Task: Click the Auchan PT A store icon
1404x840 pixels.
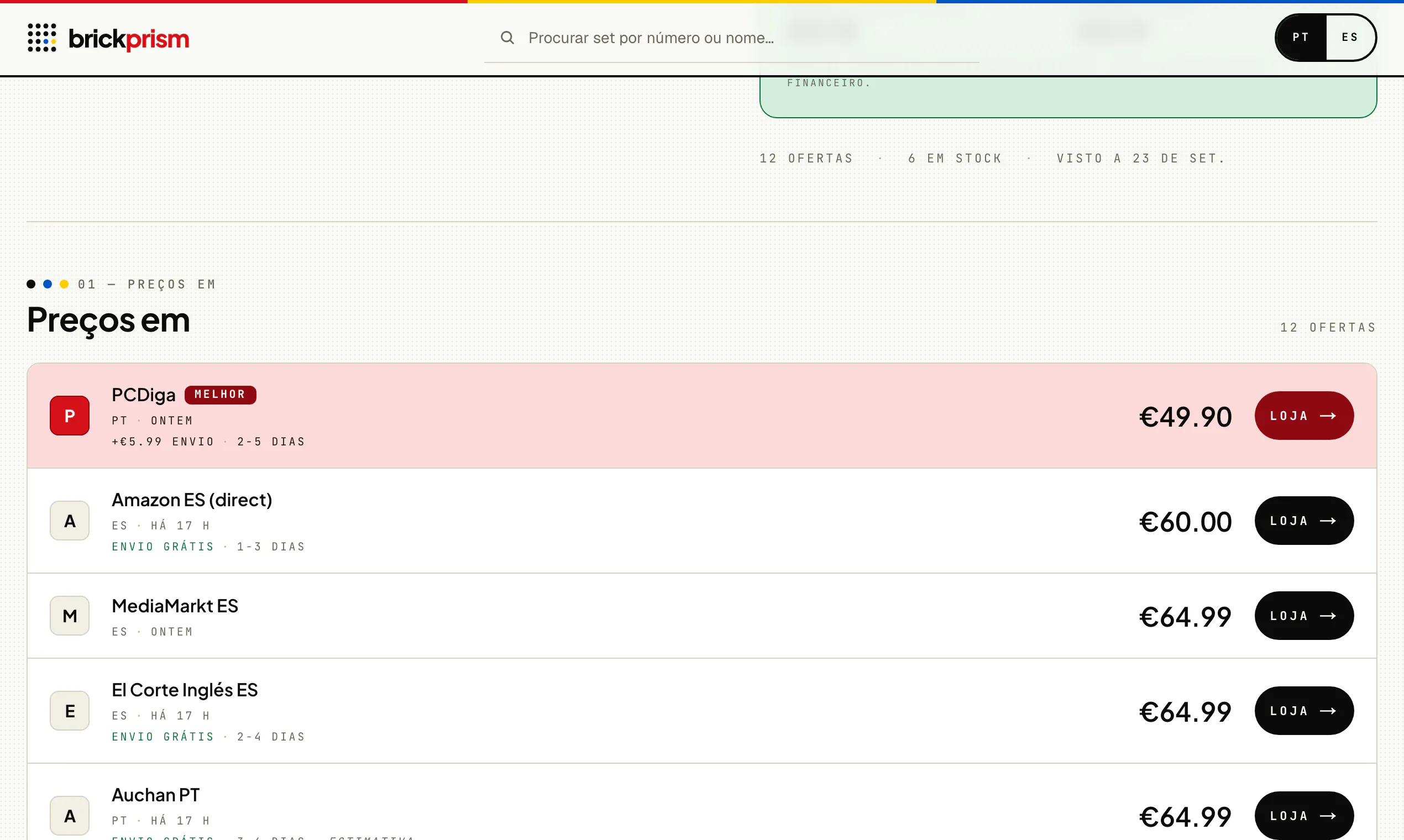Action: coord(70,816)
